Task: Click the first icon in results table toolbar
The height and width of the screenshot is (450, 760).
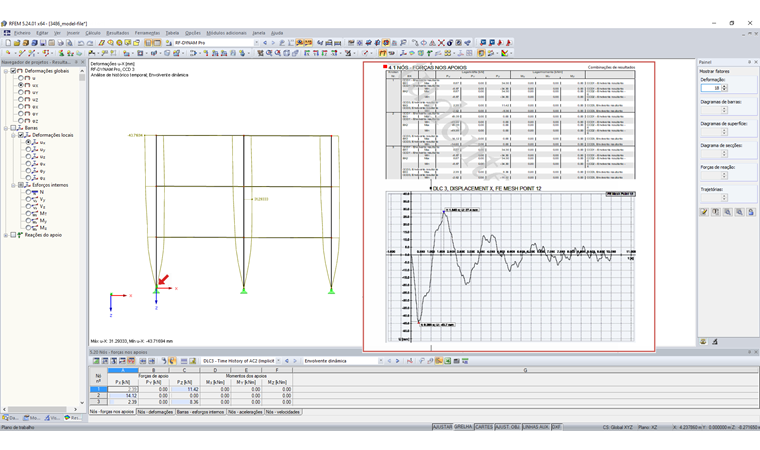Action: coord(96,361)
